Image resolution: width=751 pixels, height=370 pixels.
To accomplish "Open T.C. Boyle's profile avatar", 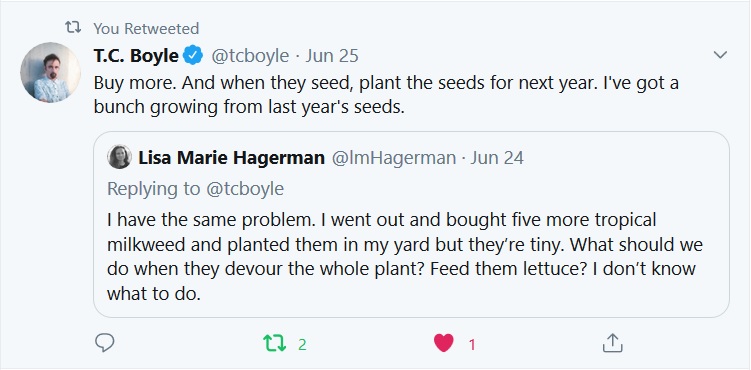I will (x=50, y=72).
